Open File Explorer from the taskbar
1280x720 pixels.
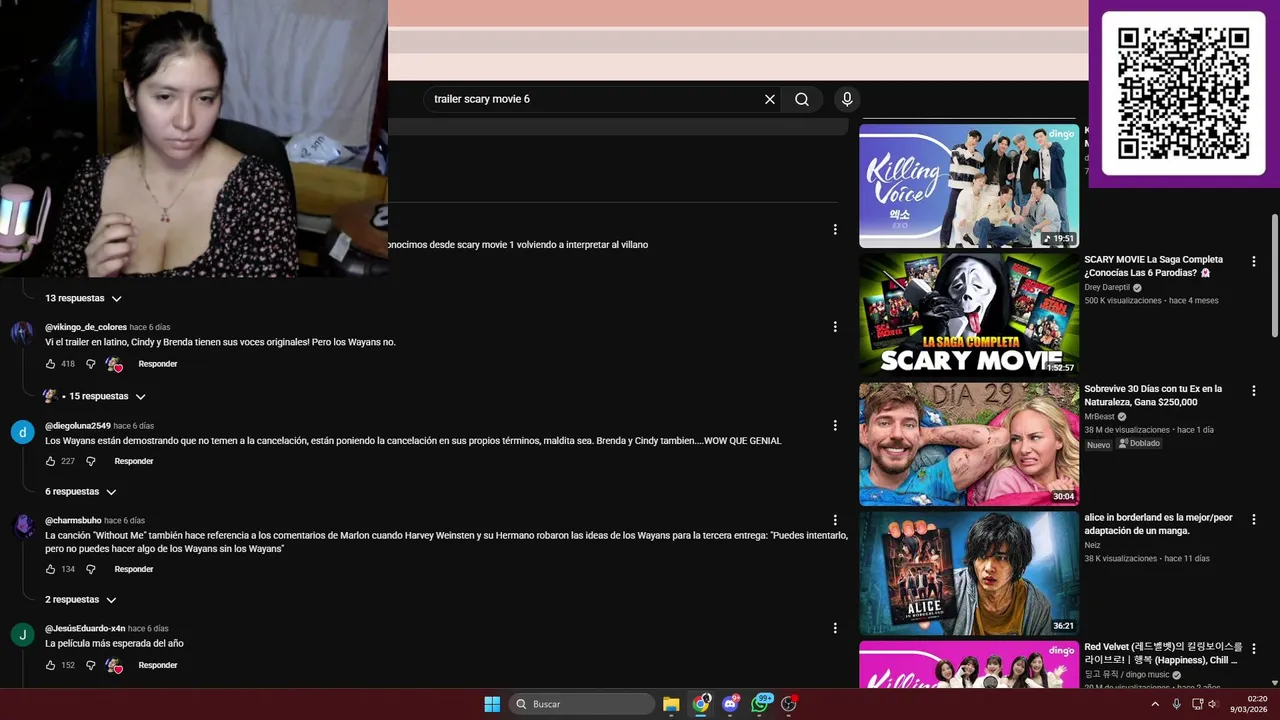coord(671,704)
